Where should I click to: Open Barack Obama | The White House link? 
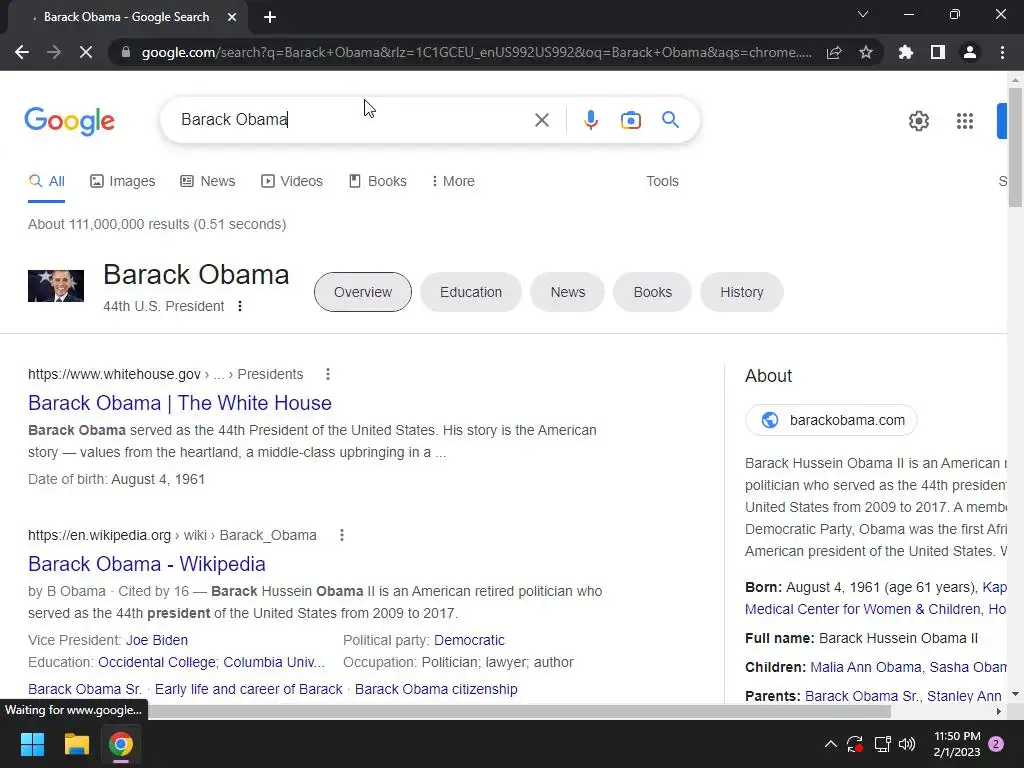(180, 403)
